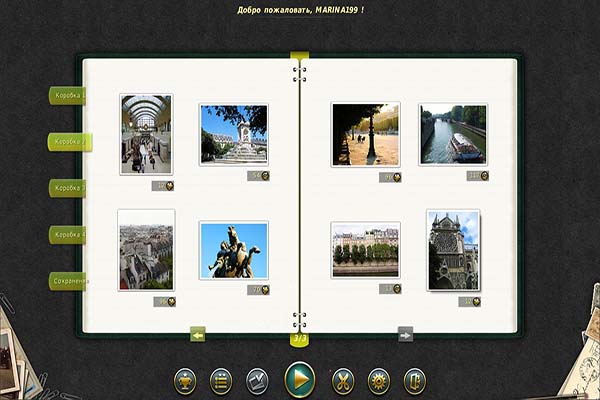Click the checkmark picture icon
600x400 pixels.
pyautogui.click(x=257, y=380)
